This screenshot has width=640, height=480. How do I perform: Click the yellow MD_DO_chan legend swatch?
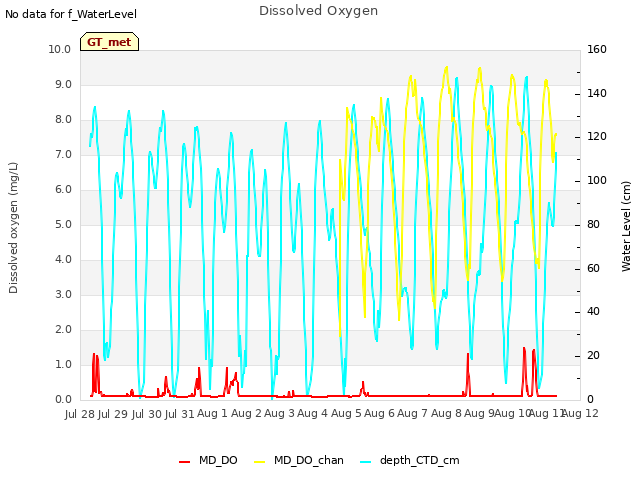pyautogui.click(x=259, y=462)
